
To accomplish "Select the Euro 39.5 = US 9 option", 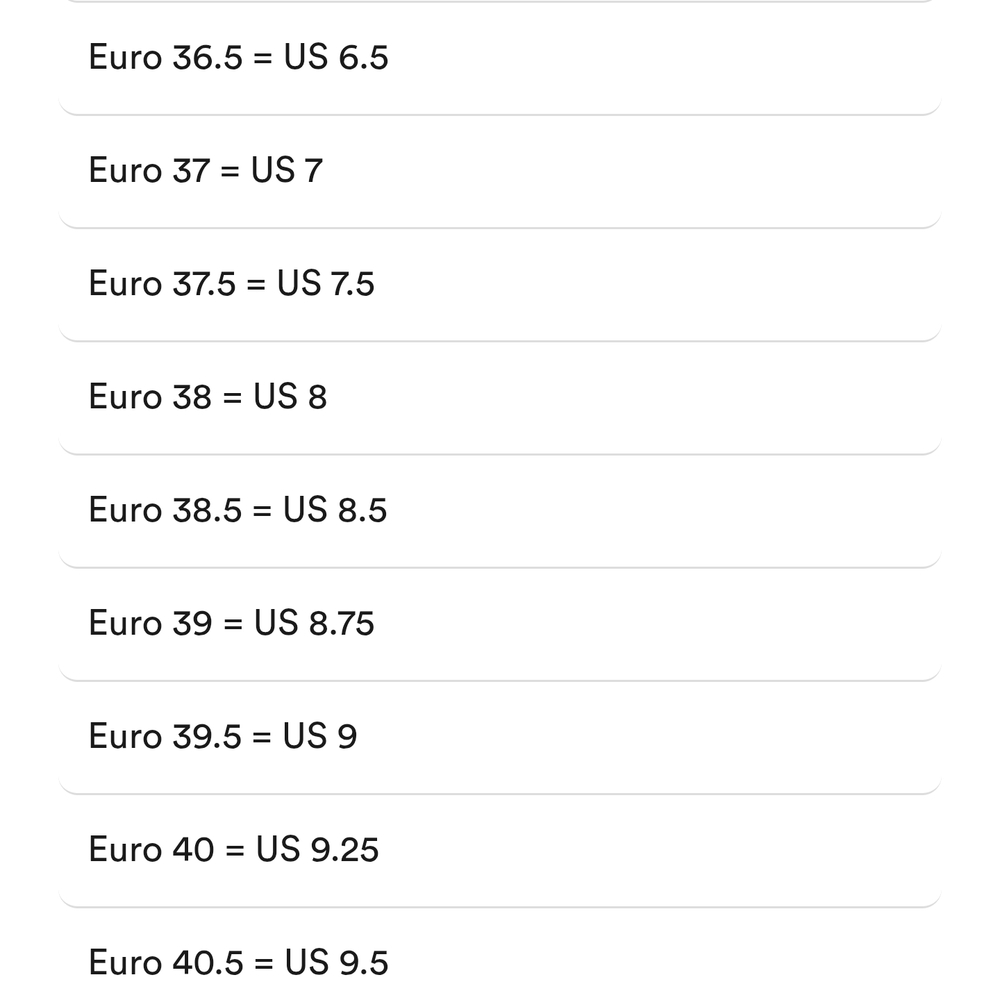I will [x=500, y=737].
